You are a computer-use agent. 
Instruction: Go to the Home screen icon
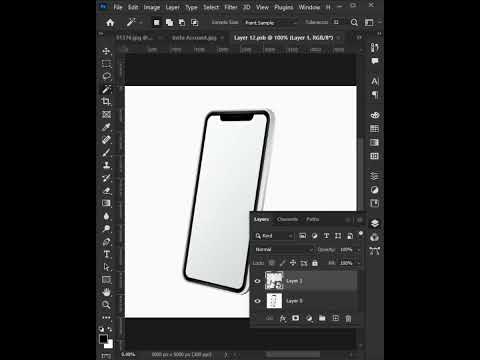pyautogui.click(x=110, y=23)
